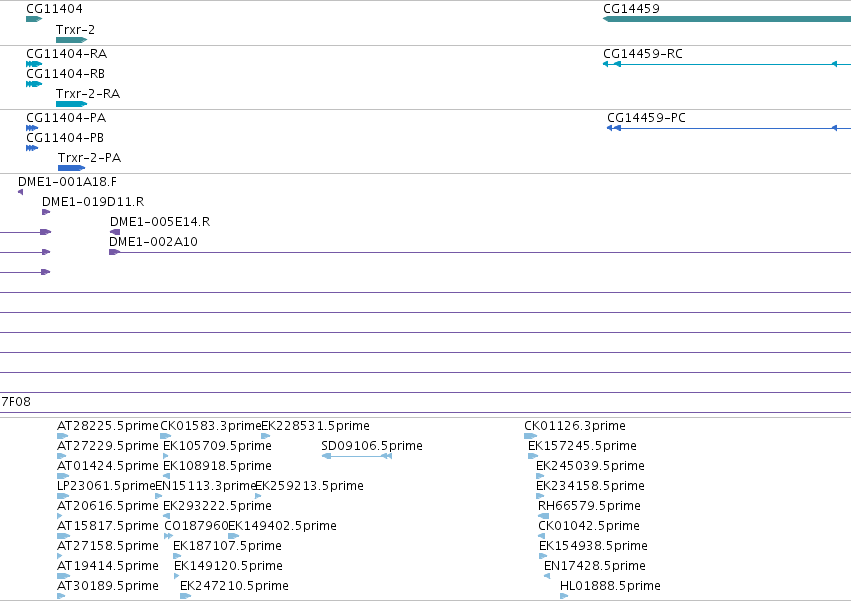
Task: Click the CG14459-RC transcript line
Action: point(727,64)
